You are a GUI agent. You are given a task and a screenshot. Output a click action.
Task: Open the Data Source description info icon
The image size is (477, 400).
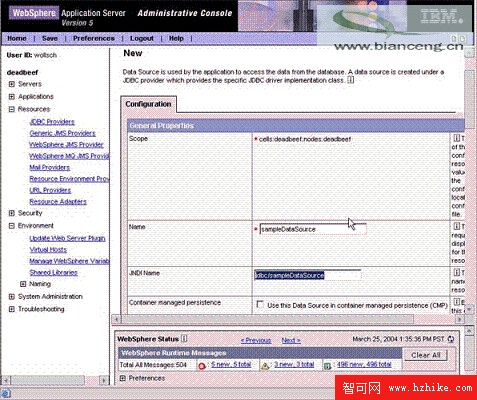click(351, 80)
